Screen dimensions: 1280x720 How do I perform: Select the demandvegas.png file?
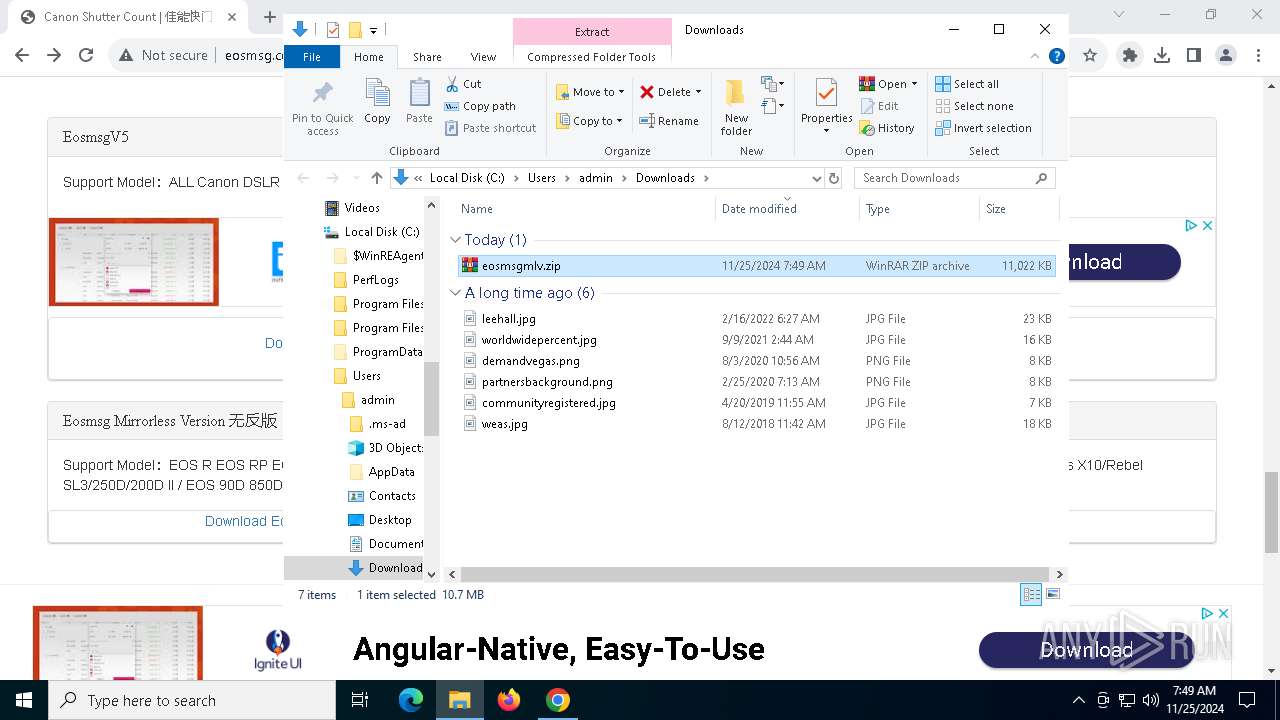[x=756, y=361]
